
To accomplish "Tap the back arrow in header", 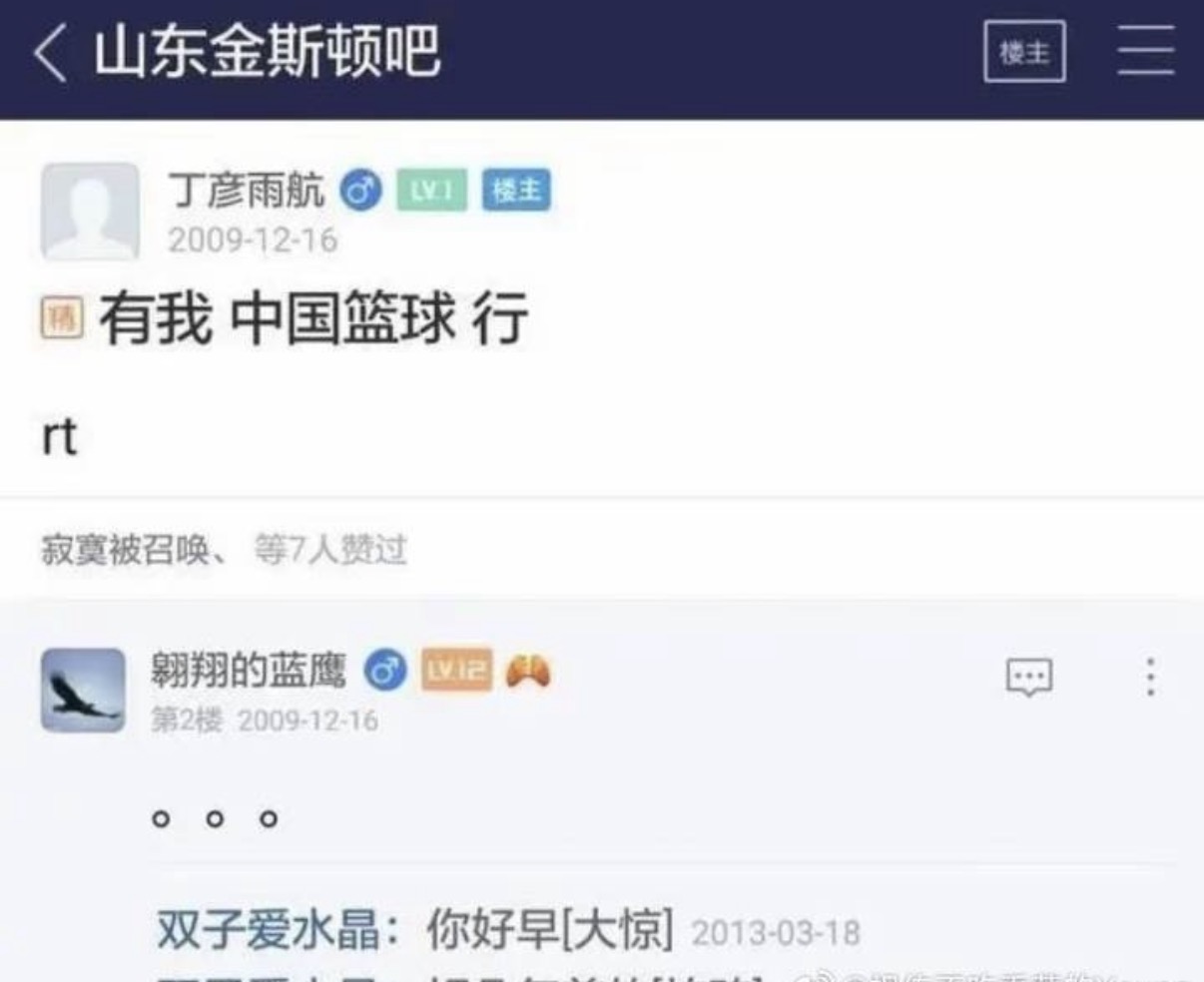I will pyautogui.click(x=51, y=52).
